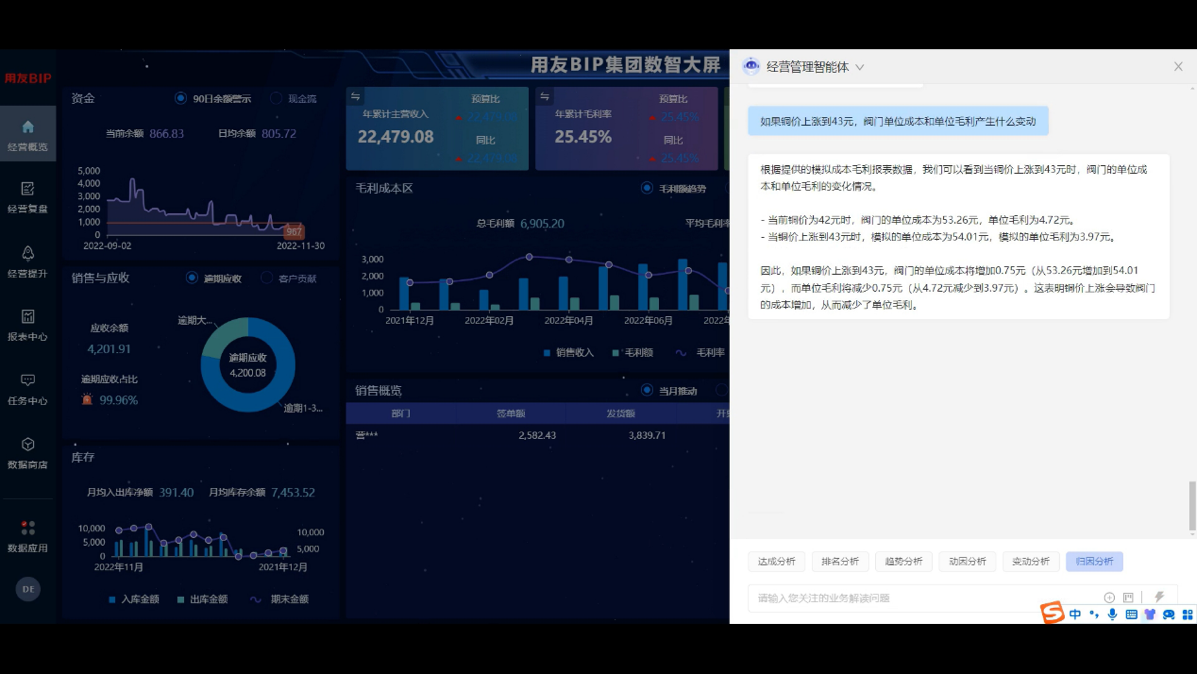The height and width of the screenshot is (674, 1197).
Task: Click the swap icon on 年累计主营收入 card
Action: [x=355, y=97]
